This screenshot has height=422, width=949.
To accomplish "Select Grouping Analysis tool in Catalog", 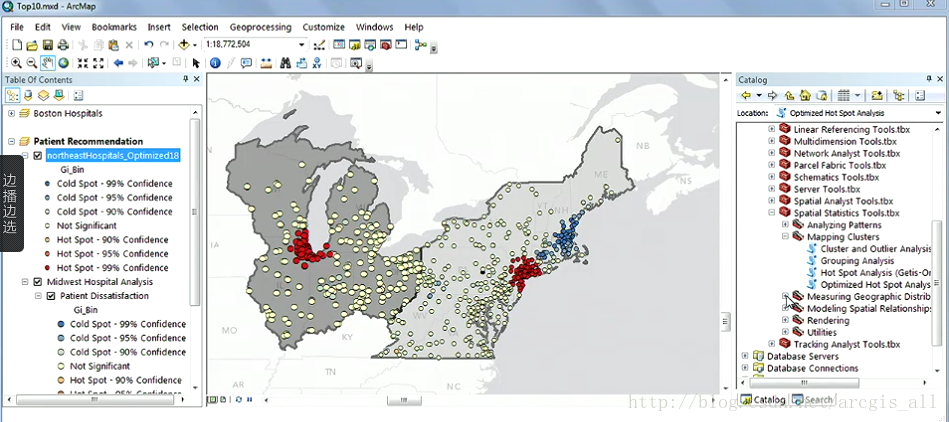I will click(x=856, y=261).
